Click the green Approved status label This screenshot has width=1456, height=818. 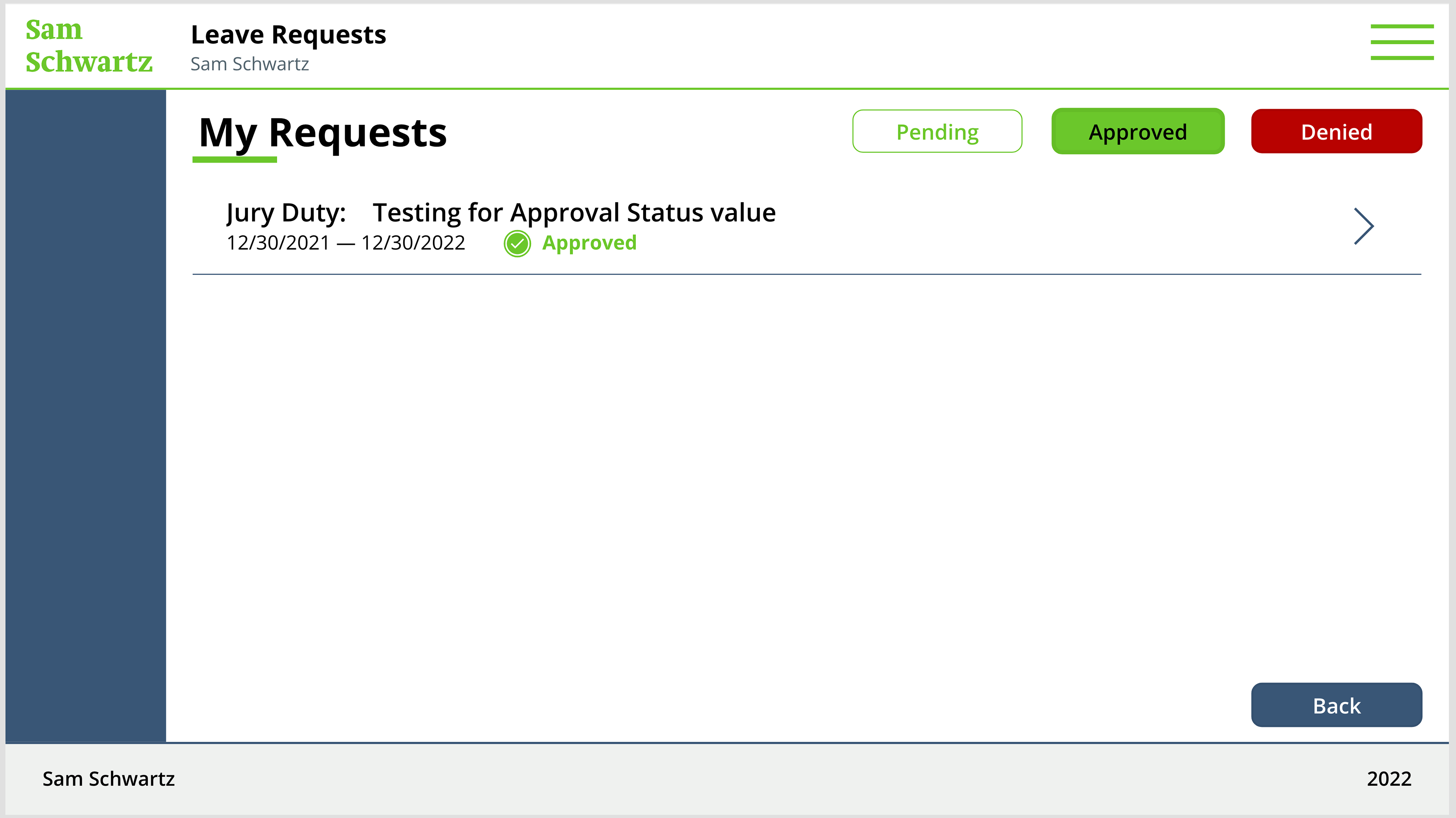point(589,243)
